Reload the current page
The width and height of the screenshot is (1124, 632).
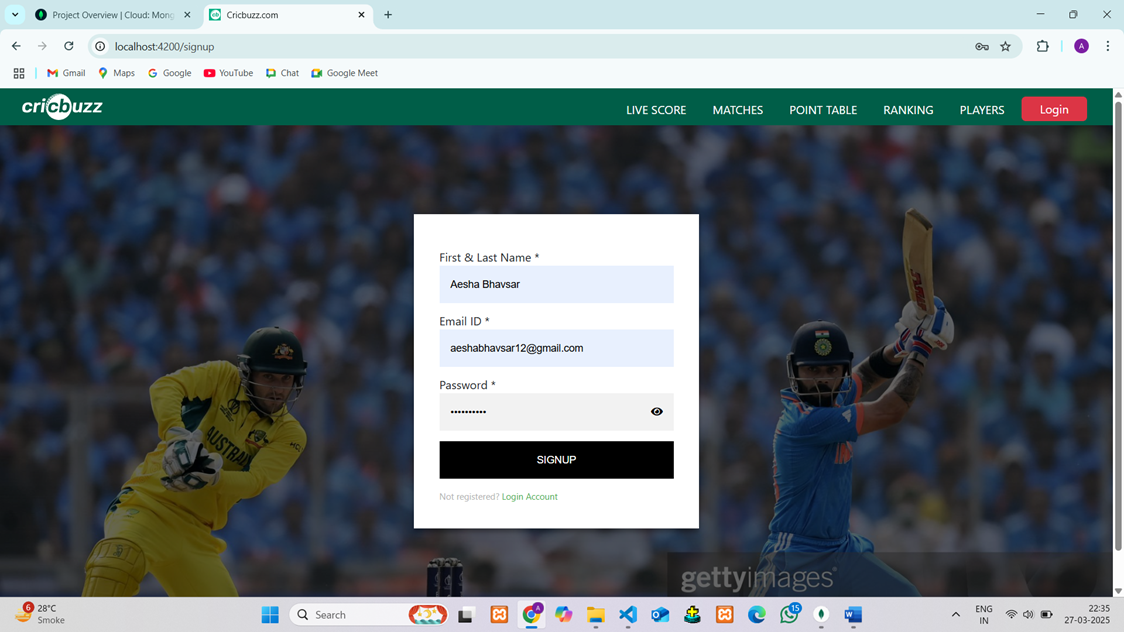(x=69, y=46)
